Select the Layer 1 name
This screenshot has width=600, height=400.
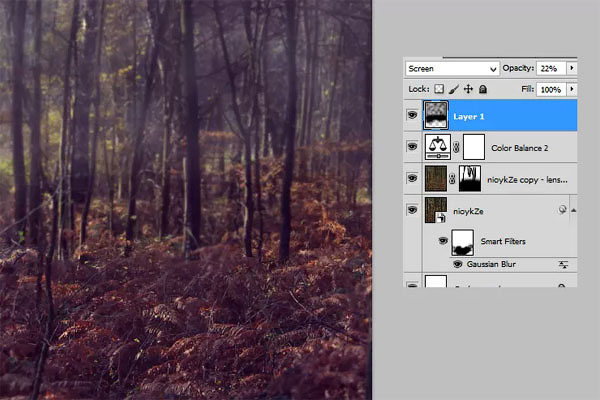coord(469,117)
